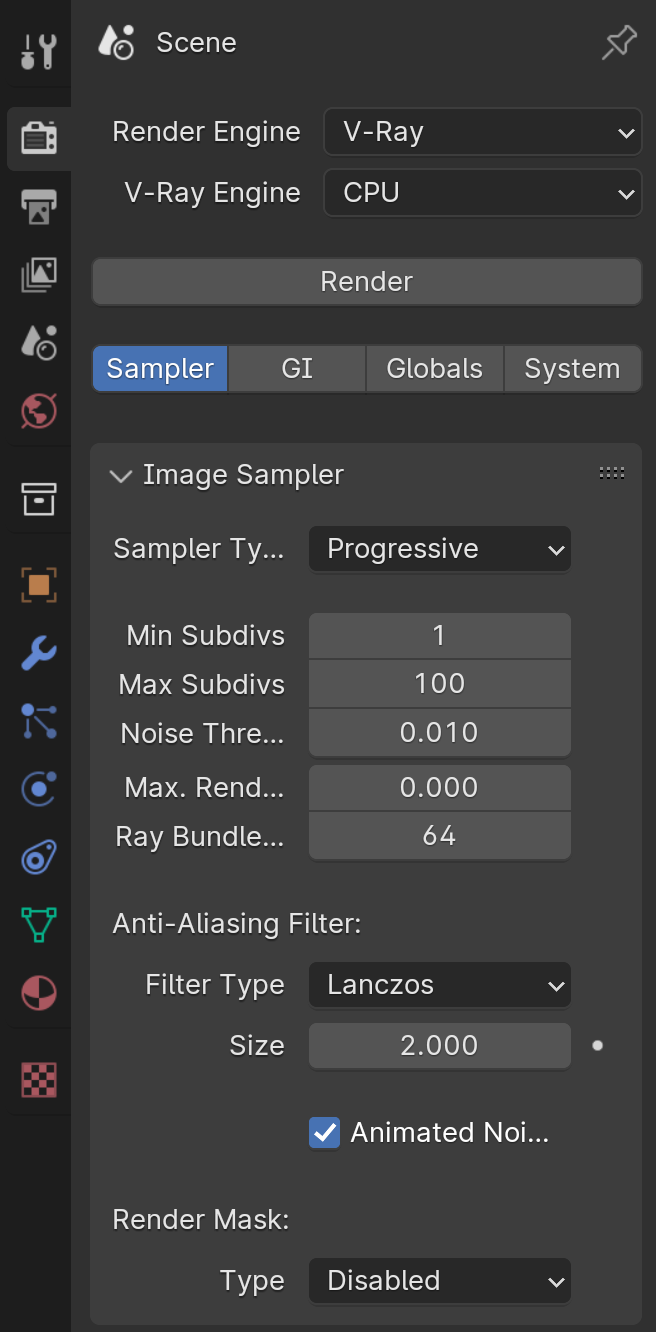Screen dimensions: 656x1332
Task: Collapse the Image Sampler panel
Action: 229,475
